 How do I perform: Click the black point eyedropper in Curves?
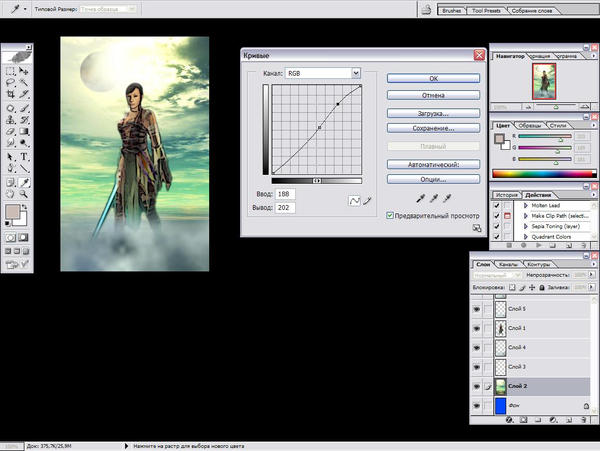click(420, 198)
